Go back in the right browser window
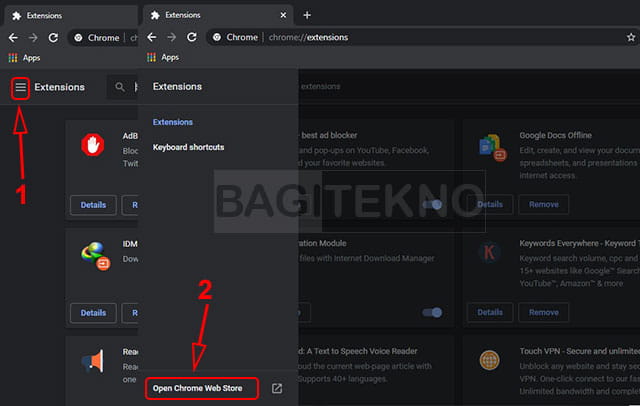This screenshot has width=640, height=406. 152,38
